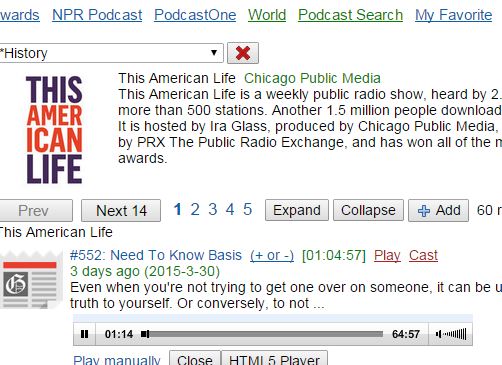Go to page 3
This screenshot has height=365, width=502.
coord(213,210)
